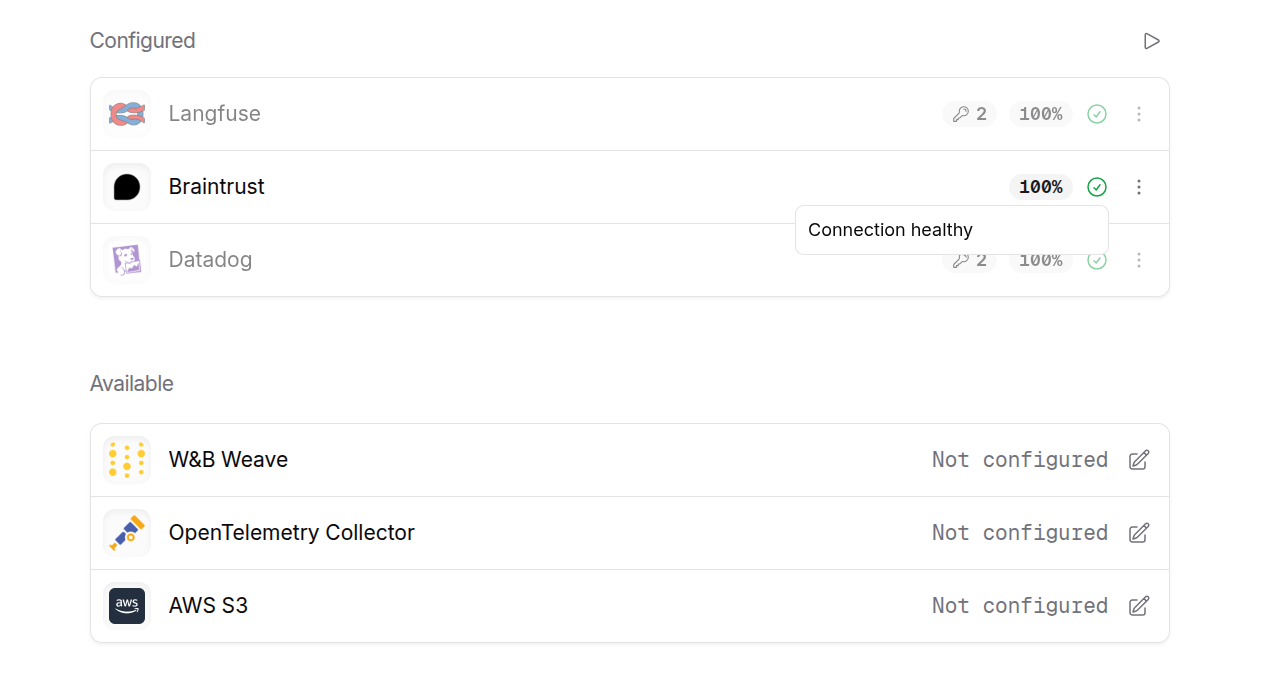The width and height of the screenshot is (1265, 696).
Task: Open Langfuse three-dot options menu
Action: (1138, 114)
